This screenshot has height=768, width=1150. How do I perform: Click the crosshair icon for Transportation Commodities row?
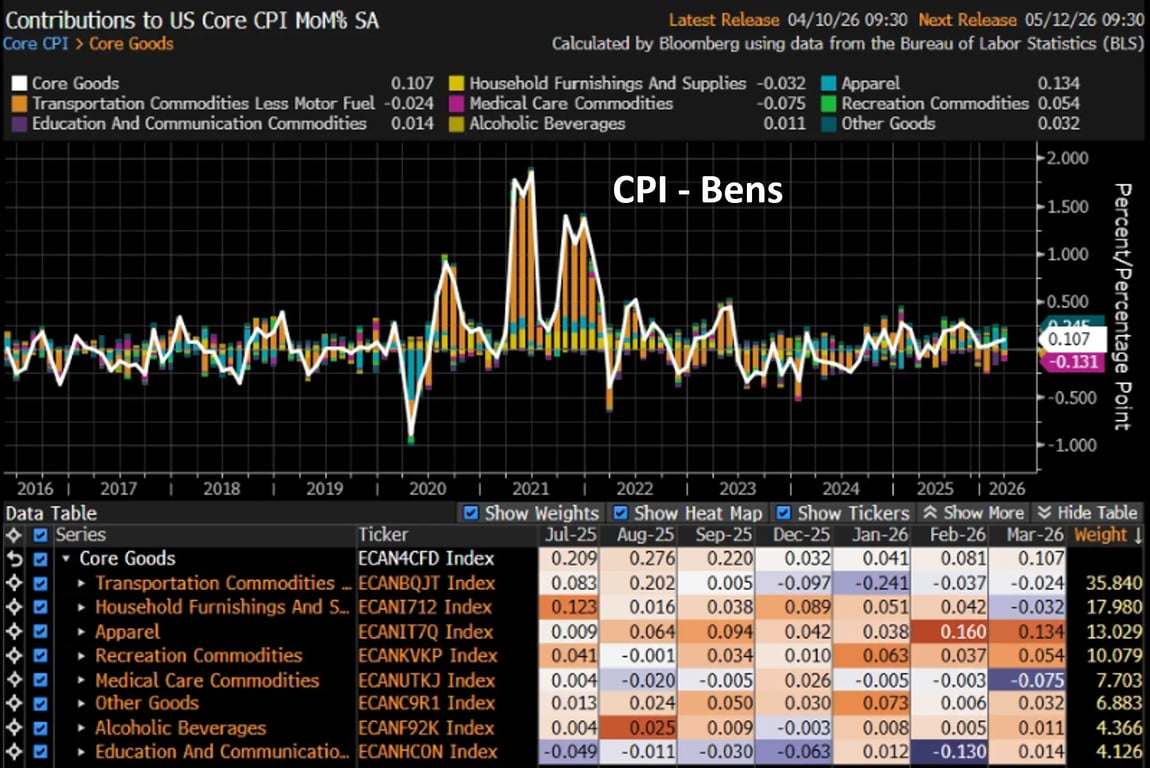tap(13, 583)
